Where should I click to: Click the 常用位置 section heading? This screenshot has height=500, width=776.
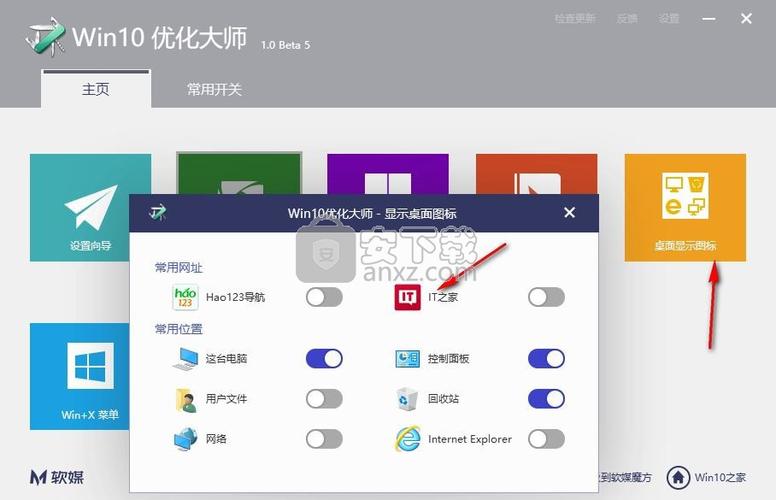pyautogui.click(x=179, y=329)
